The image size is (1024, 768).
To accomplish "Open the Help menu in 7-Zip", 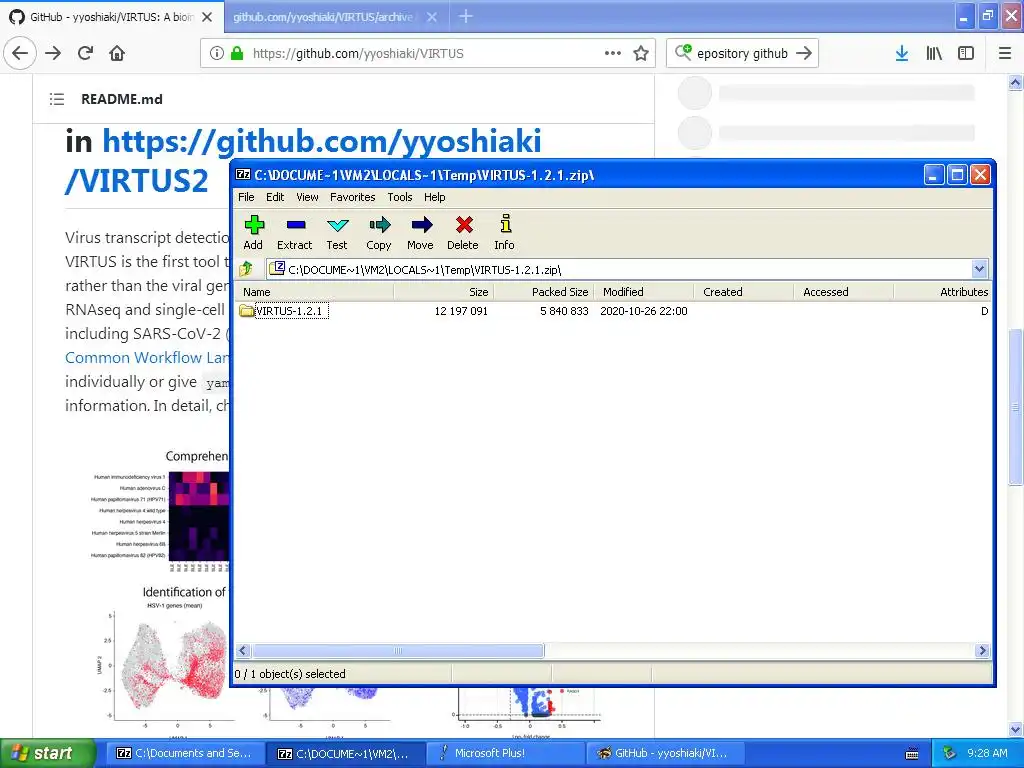I will (434, 197).
